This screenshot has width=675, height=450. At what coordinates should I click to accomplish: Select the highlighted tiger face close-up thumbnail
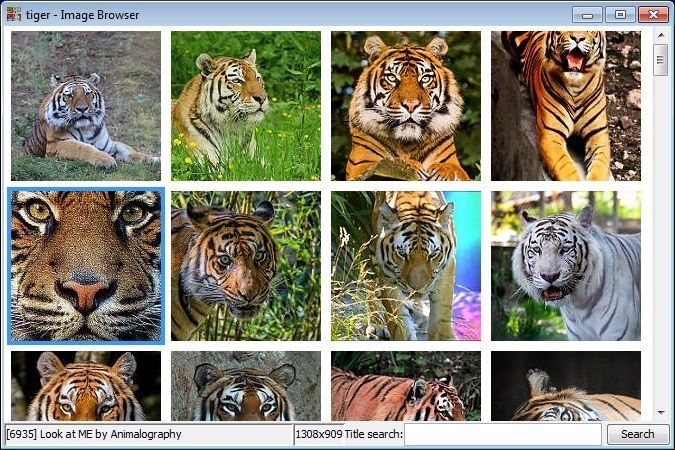(x=85, y=265)
